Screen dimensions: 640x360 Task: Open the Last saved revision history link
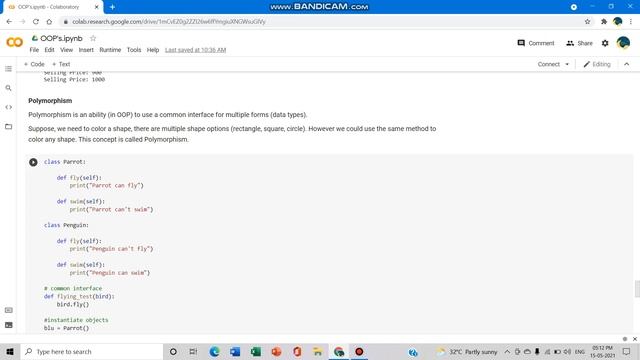pyautogui.click(x=196, y=50)
